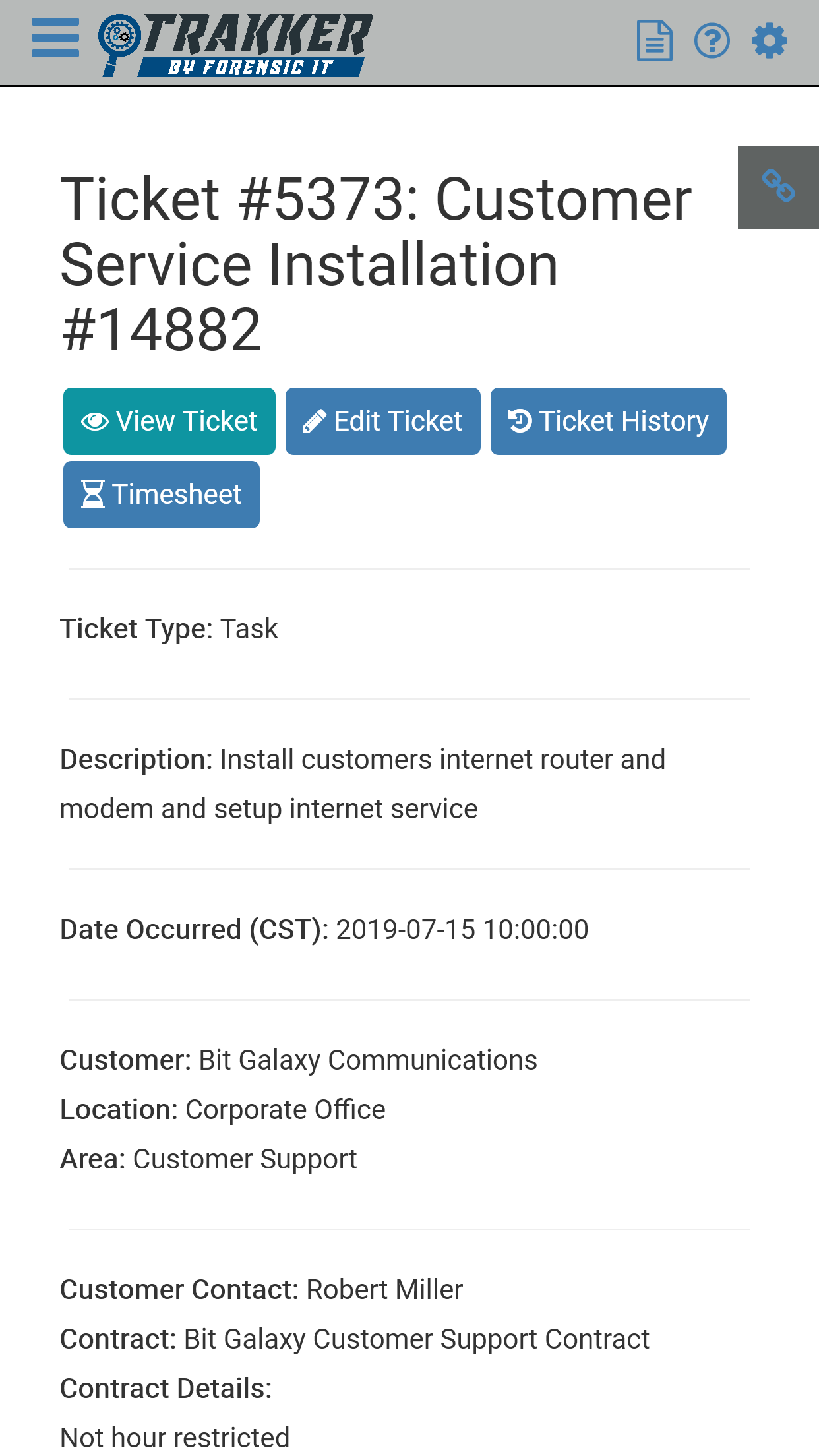Screen dimensions: 819x1456
Task: Select customer contact Robert Miller
Action: [x=384, y=1290]
